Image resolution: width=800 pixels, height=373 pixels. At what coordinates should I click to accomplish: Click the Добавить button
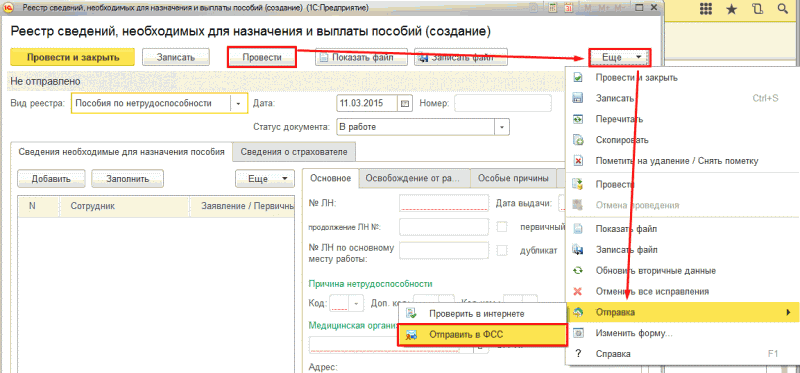tap(51, 179)
